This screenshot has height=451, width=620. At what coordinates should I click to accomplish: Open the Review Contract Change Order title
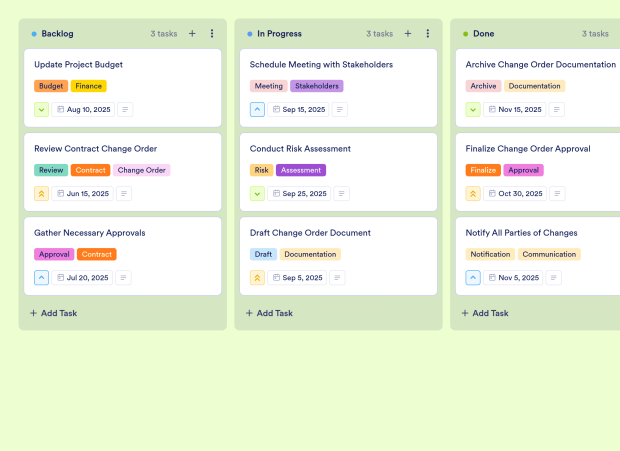[x=96, y=149]
